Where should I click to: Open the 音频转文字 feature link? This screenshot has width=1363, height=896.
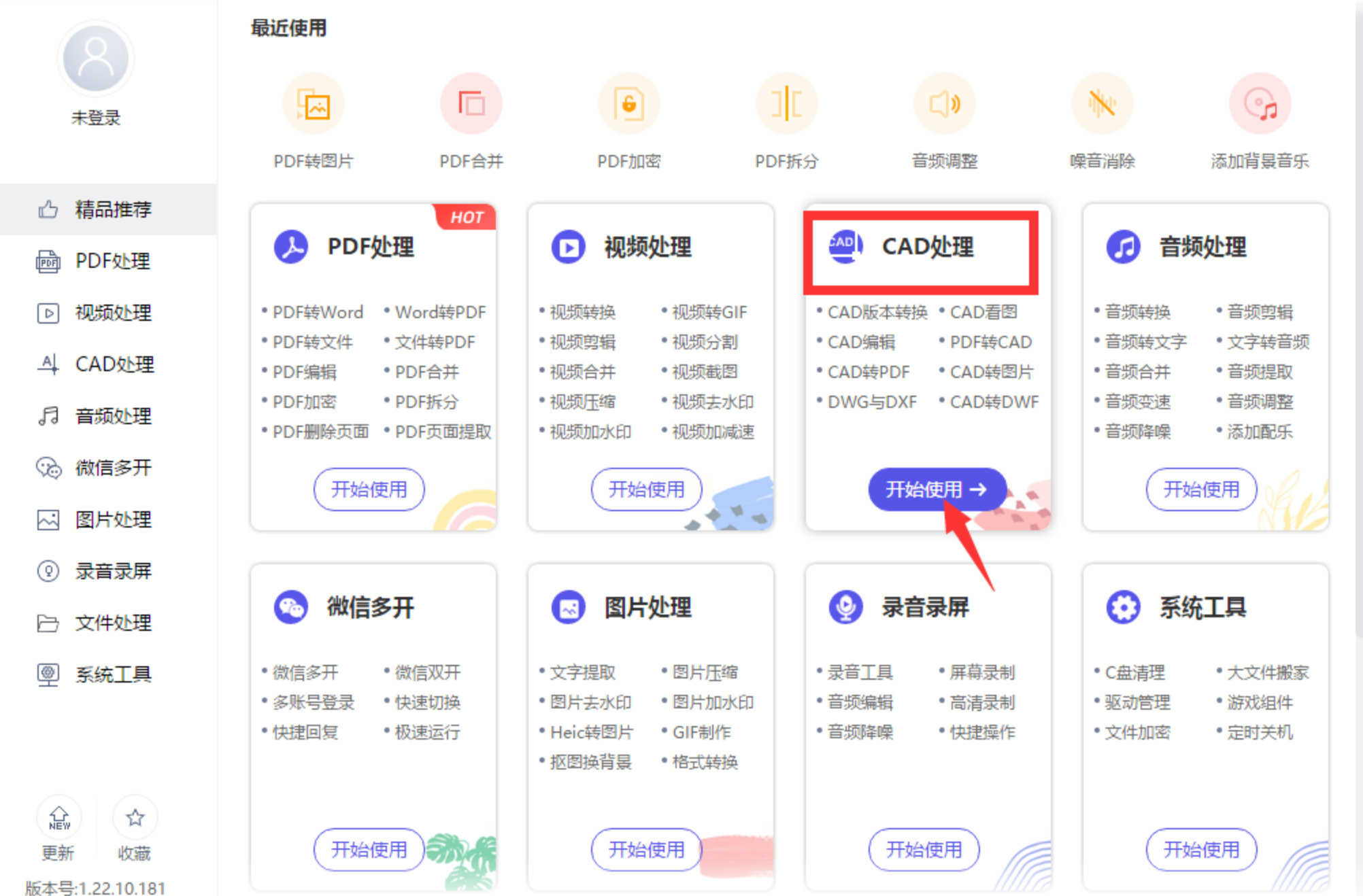[x=1145, y=342]
